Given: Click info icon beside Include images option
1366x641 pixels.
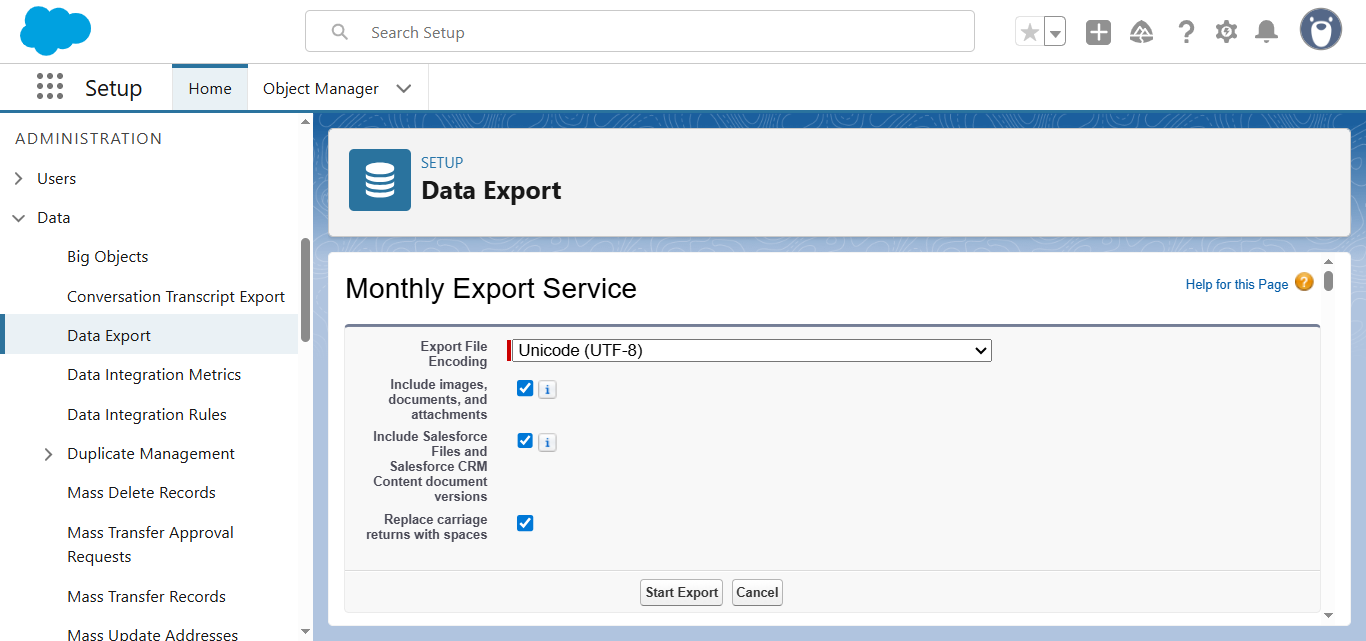Looking at the screenshot, I should 547,389.
